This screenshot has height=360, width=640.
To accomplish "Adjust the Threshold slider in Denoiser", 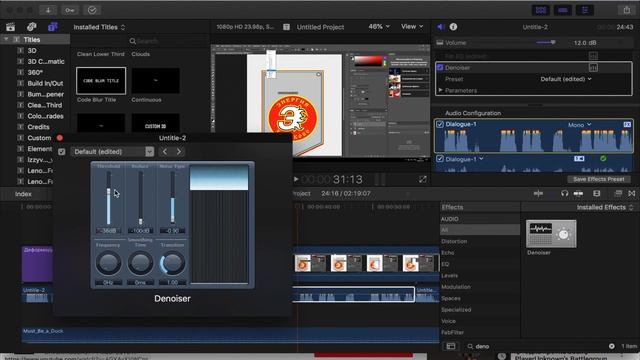I will click(109, 198).
